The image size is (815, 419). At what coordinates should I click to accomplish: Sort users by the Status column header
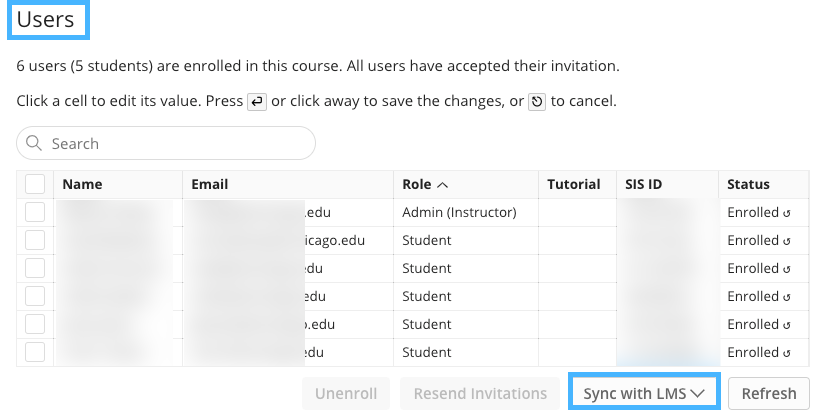[748, 184]
